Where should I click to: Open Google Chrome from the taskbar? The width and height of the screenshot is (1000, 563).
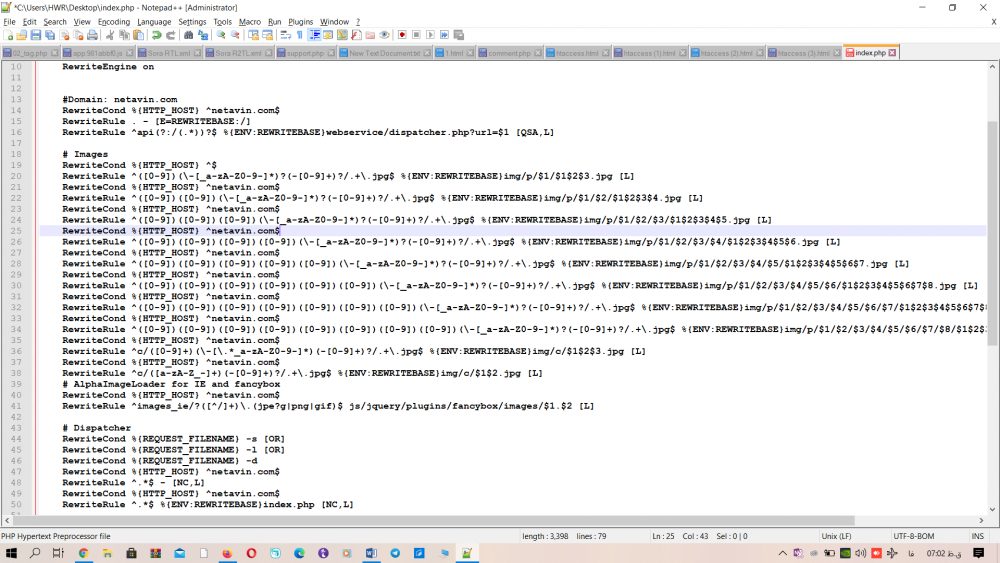[x=83, y=553]
